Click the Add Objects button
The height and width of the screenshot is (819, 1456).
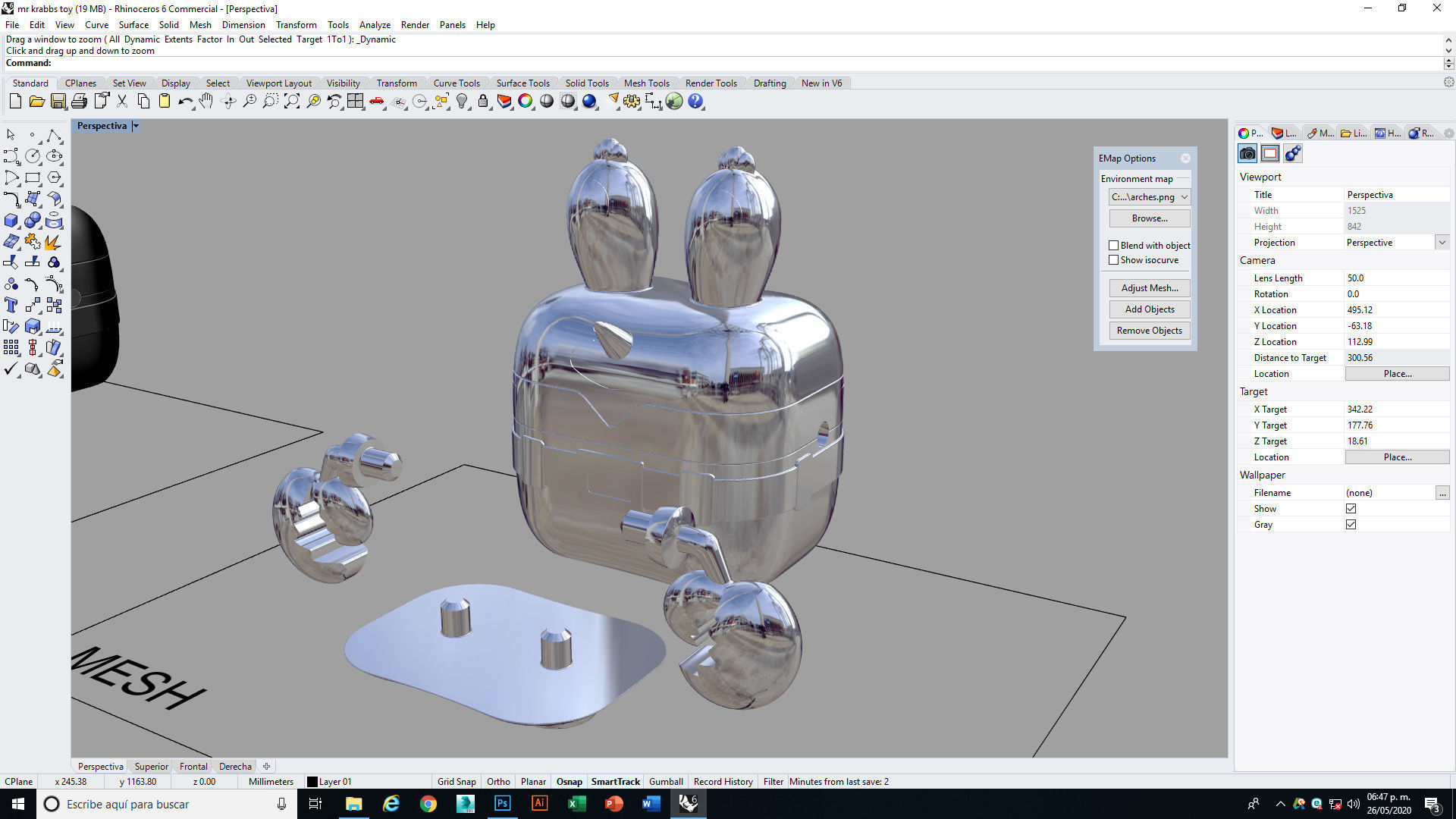click(1150, 309)
